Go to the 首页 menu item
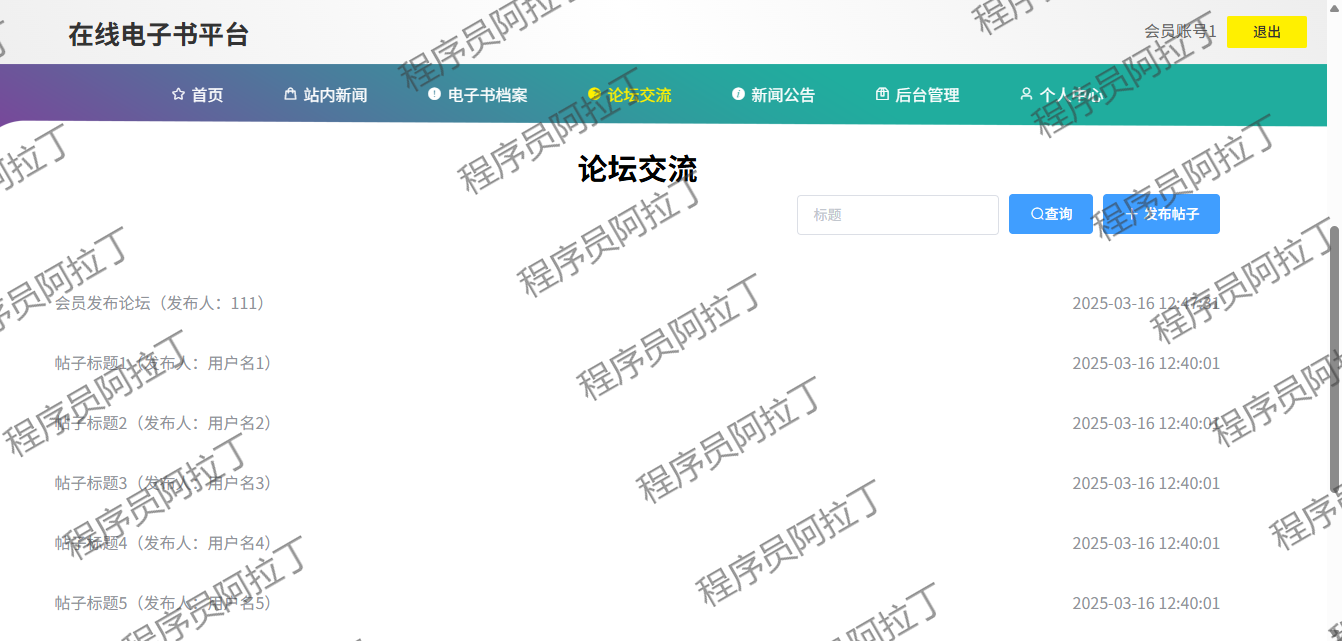The height and width of the screenshot is (641, 1342). [198, 95]
